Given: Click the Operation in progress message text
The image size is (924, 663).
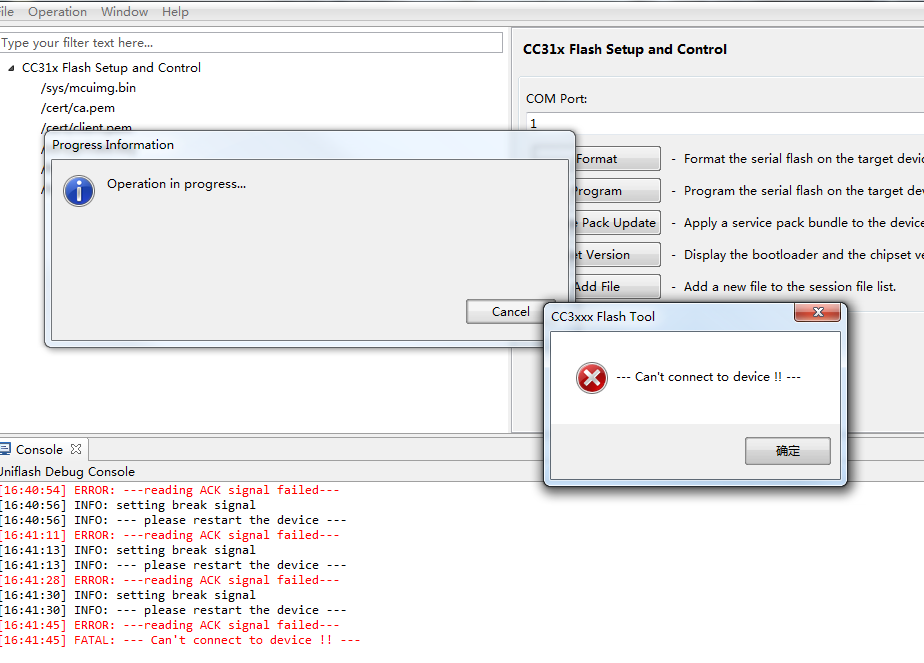Looking at the screenshot, I should coord(176,184).
